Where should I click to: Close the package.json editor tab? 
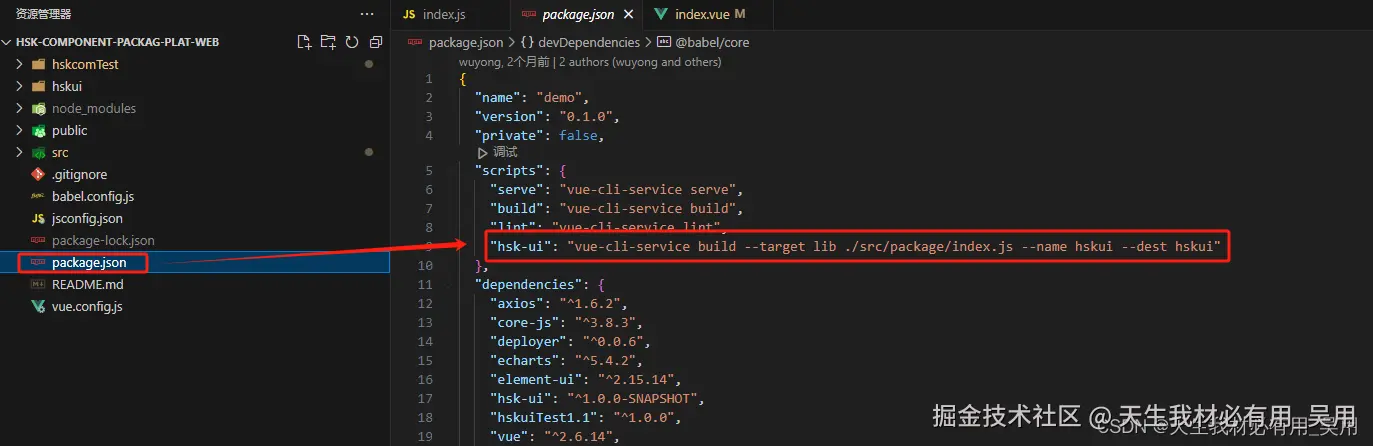(627, 15)
